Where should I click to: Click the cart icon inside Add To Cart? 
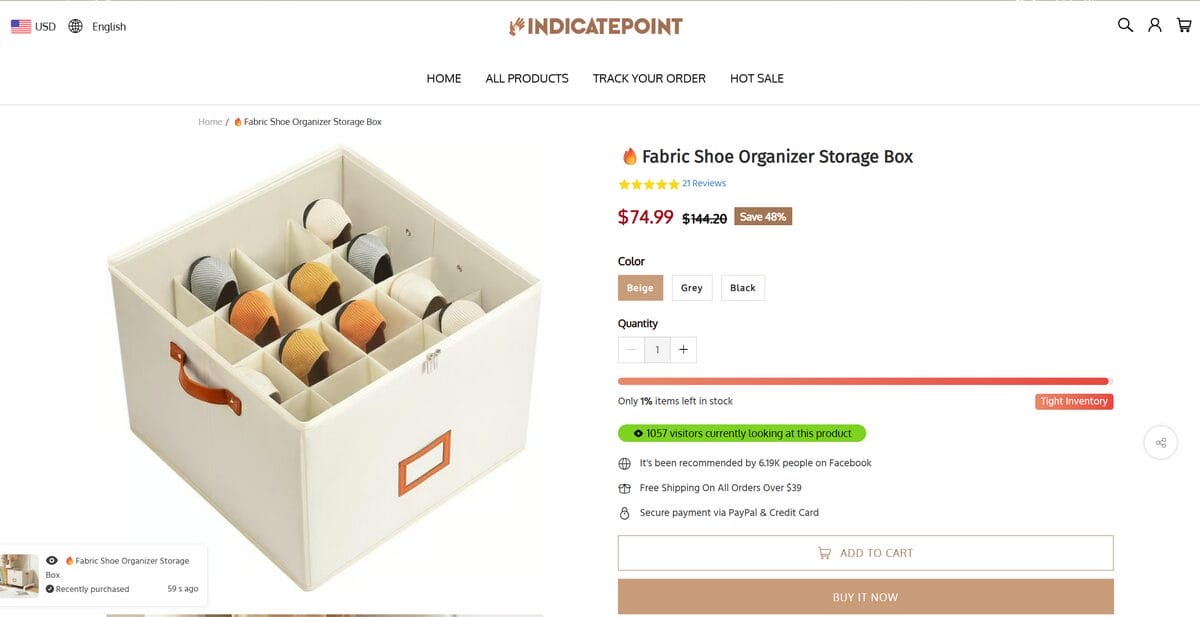point(824,552)
